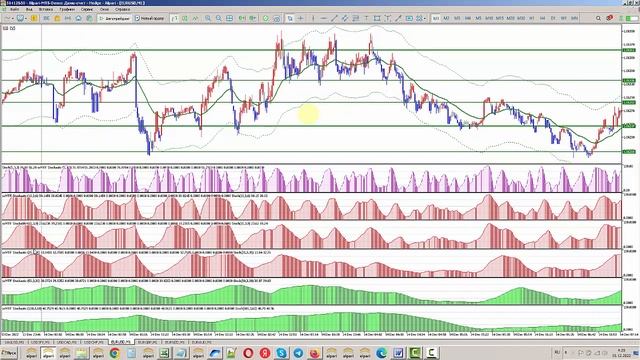Switch to M5 timeframe
Screen dimensions: 640x360
pyautogui.click(x=478, y=18)
